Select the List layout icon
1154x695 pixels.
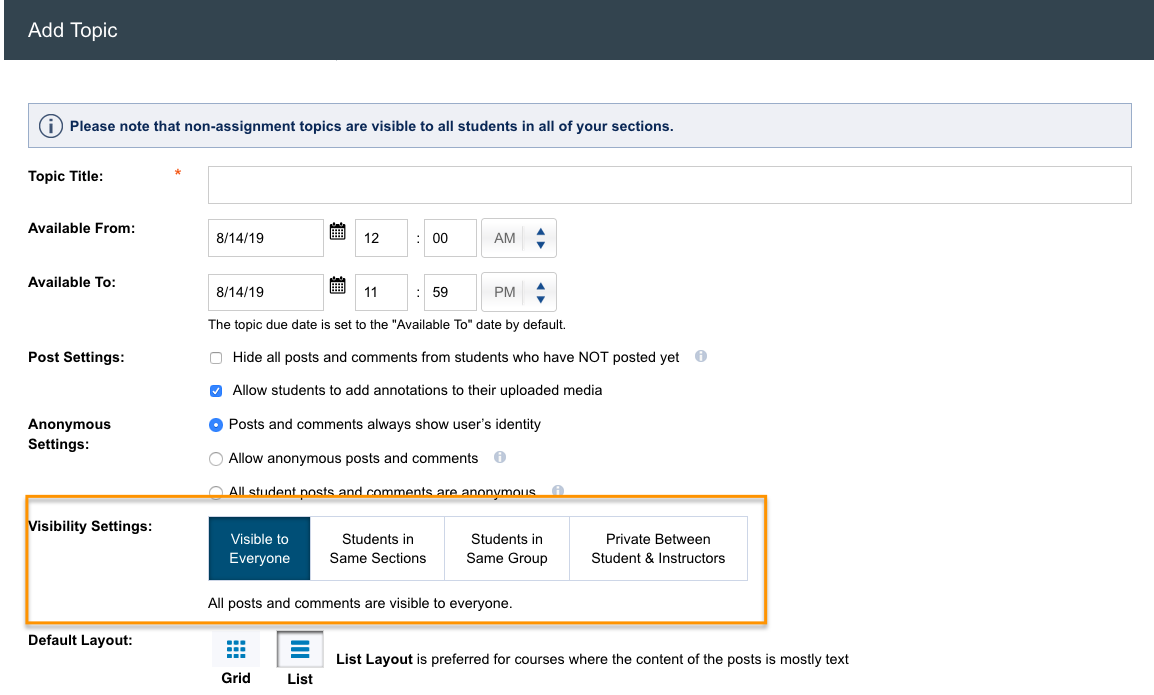pos(300,650)
